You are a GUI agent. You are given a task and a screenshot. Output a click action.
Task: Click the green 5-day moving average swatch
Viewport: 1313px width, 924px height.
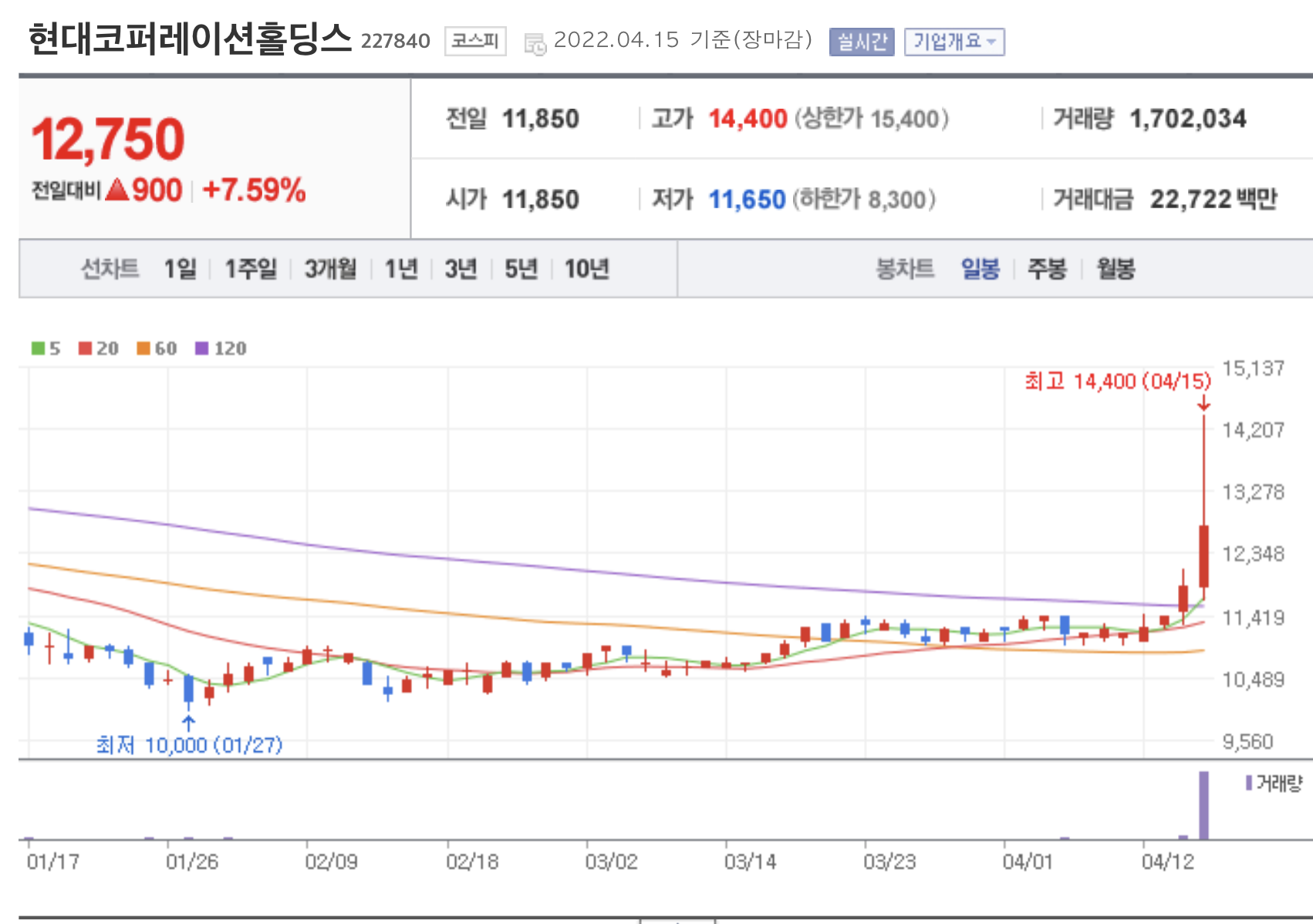38,349
